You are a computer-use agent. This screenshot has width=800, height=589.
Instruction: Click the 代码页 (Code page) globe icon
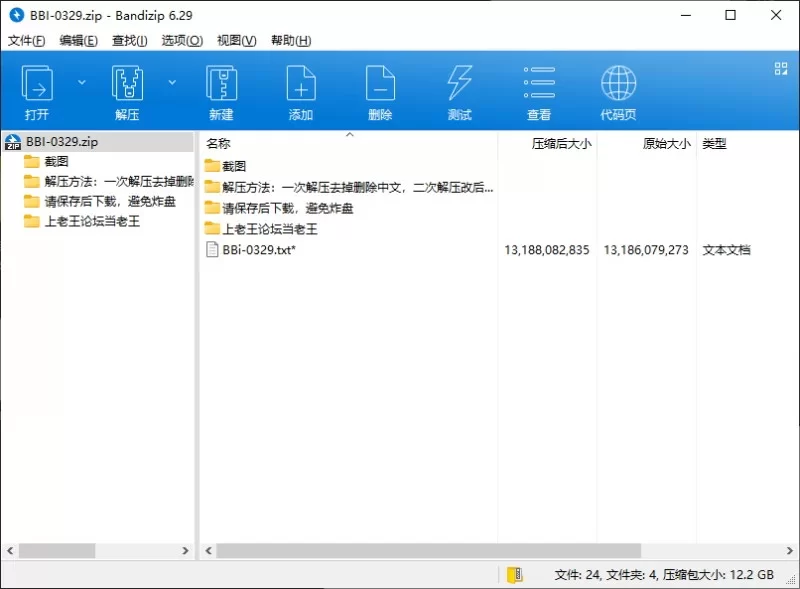(618, 83)
